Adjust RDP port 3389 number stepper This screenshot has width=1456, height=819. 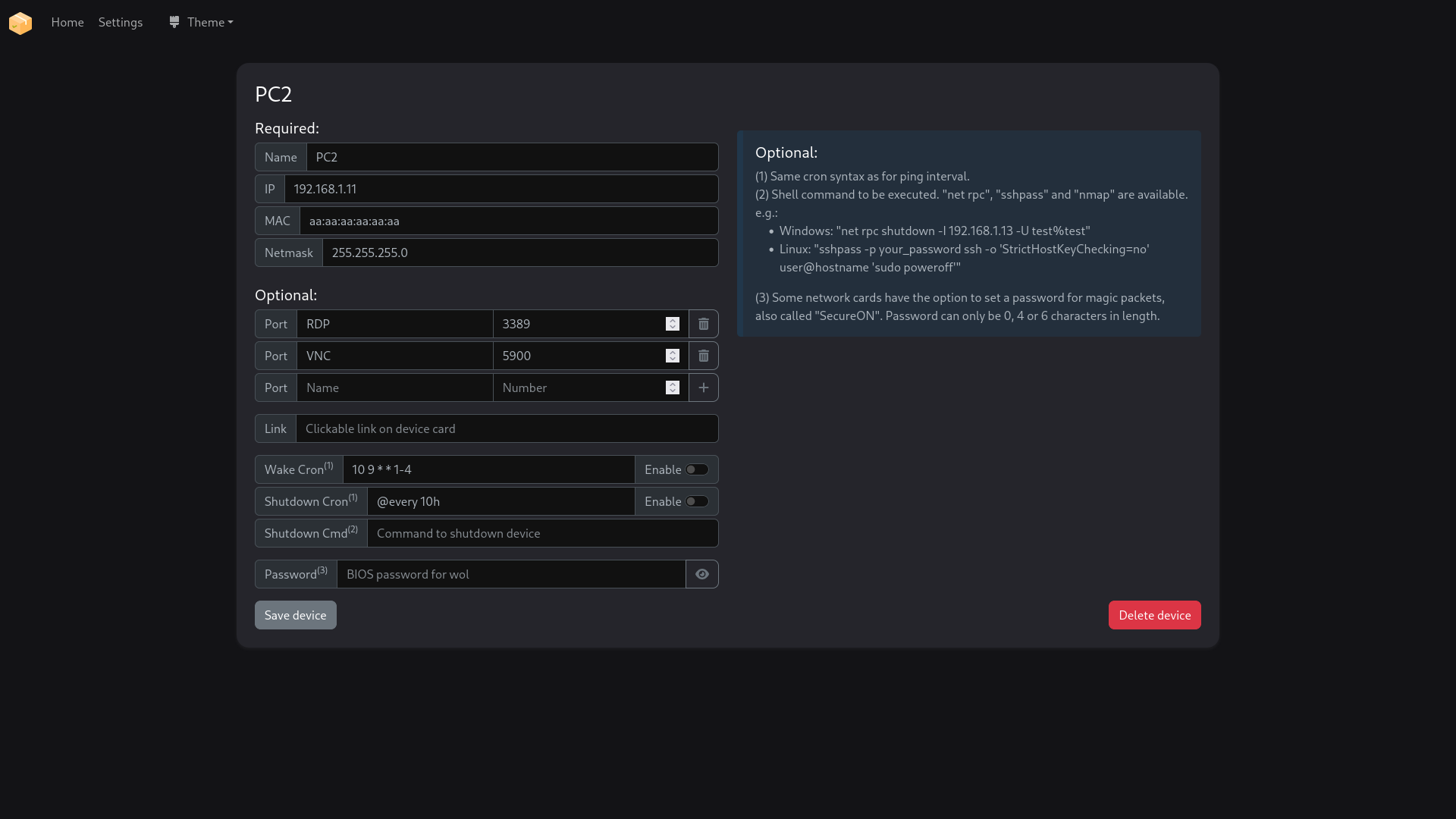tap(672, 324)
